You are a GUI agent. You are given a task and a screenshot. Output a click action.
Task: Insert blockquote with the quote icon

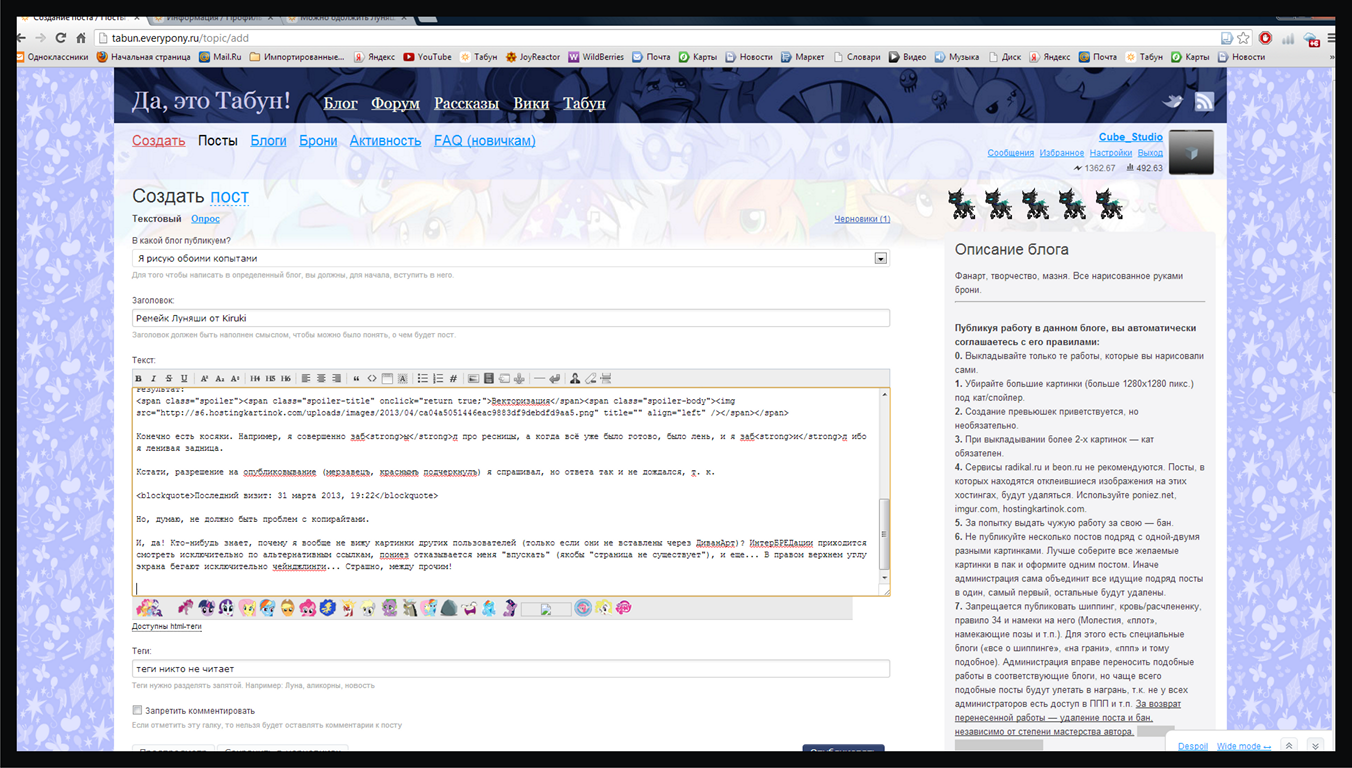356,378
